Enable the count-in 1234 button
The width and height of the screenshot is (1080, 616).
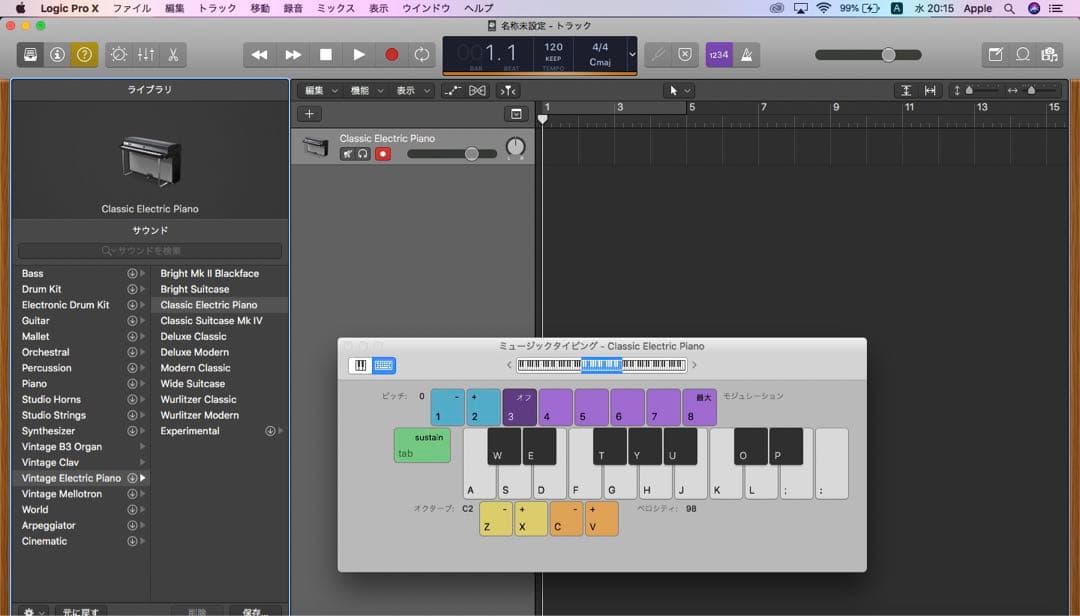click(718, 55)
